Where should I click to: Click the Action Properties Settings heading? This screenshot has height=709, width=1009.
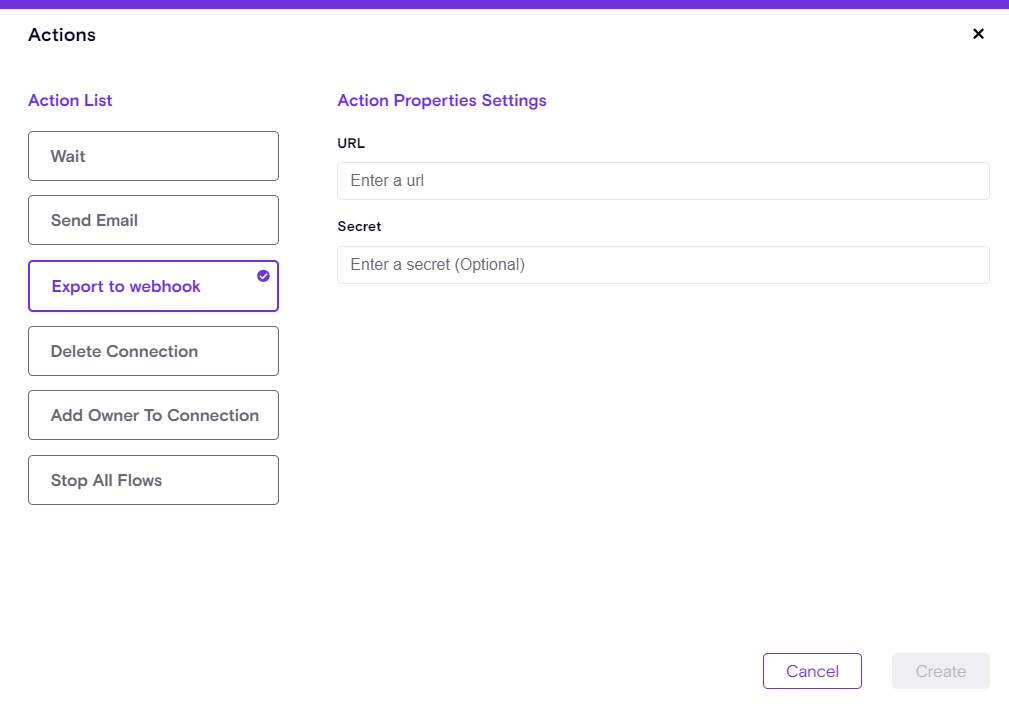pos(442,100)
